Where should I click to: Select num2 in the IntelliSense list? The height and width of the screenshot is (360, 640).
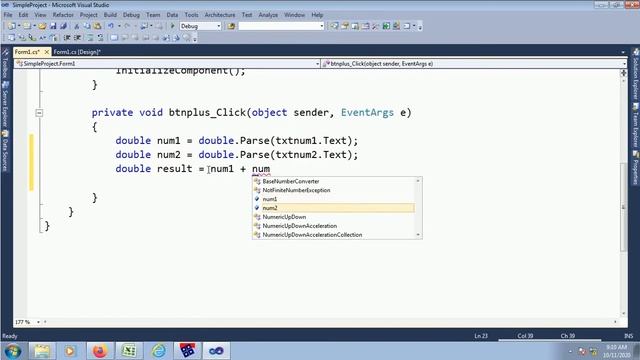(x=334, y=208)
